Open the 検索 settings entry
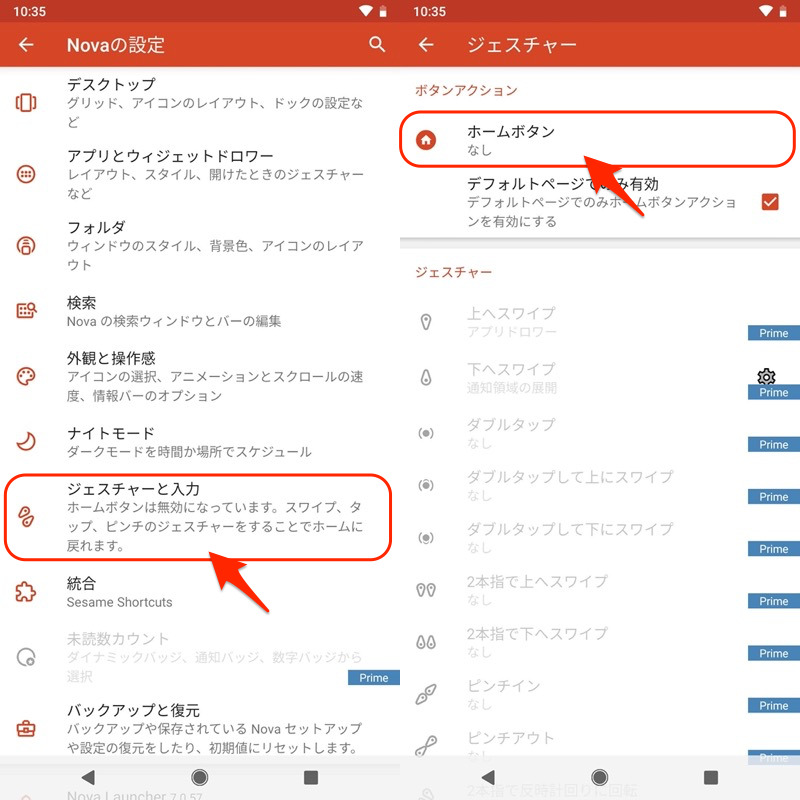The image size is (800, 800). [200, 311]
